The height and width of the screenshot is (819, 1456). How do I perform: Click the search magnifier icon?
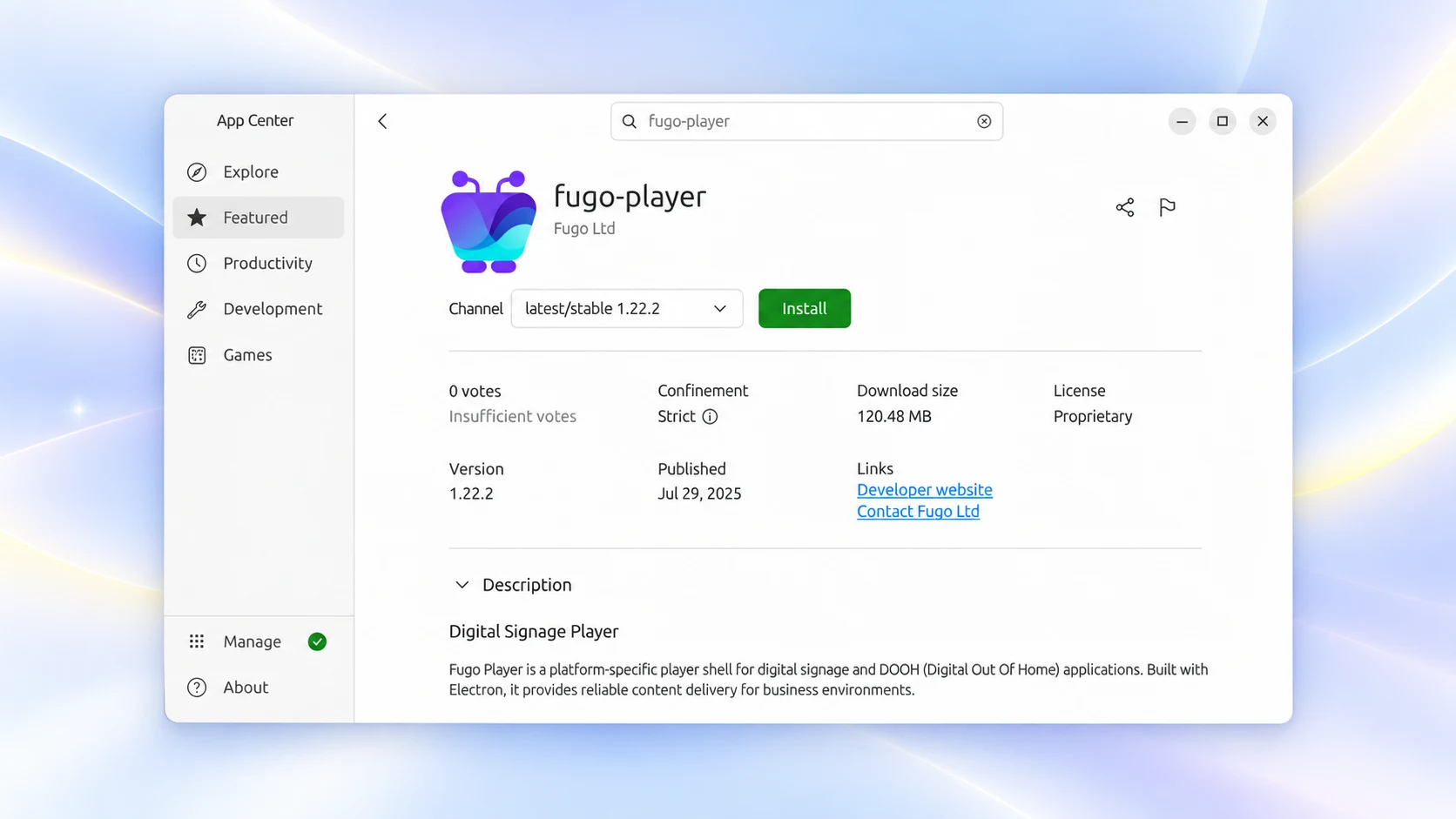click(x=630, y=121)
